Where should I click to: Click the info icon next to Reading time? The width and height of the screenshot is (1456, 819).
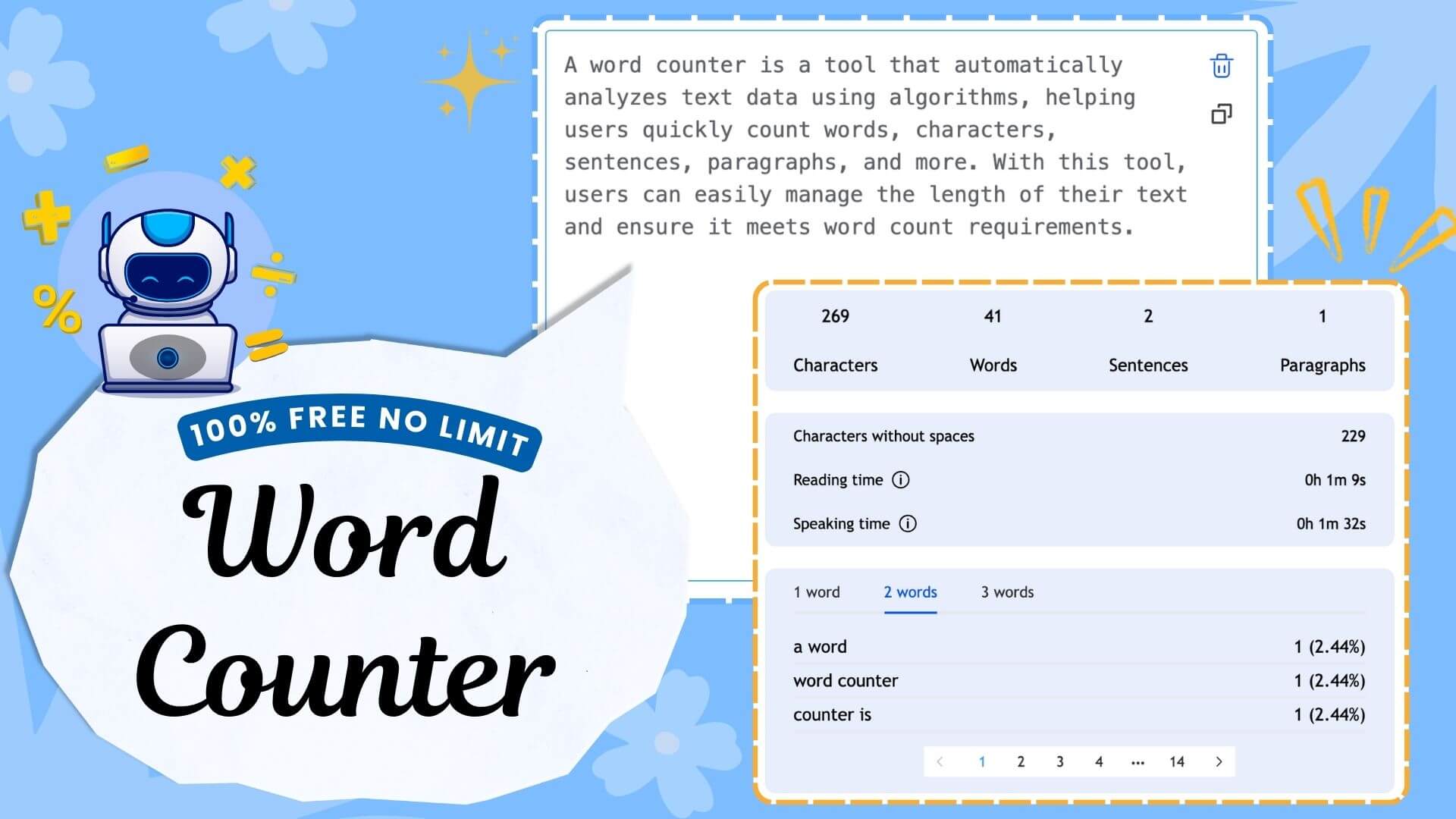point(902,480)
